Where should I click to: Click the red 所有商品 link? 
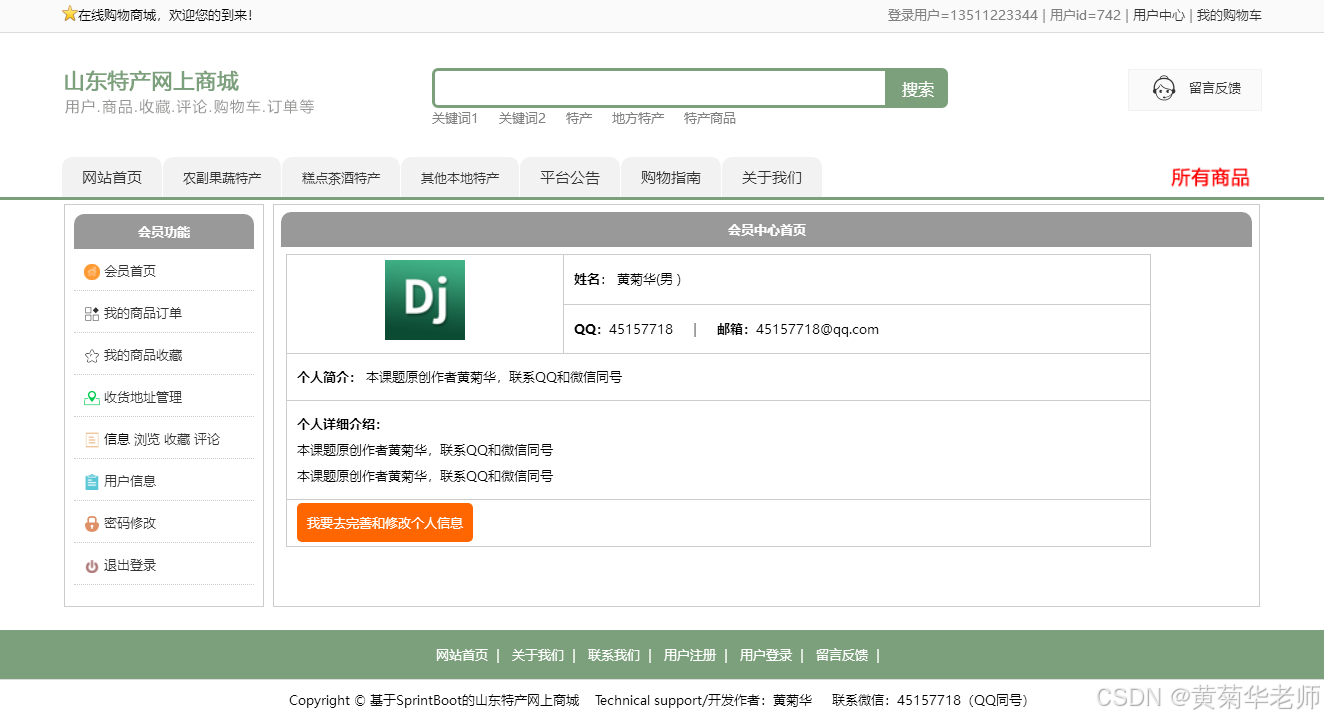(1210, 178)
